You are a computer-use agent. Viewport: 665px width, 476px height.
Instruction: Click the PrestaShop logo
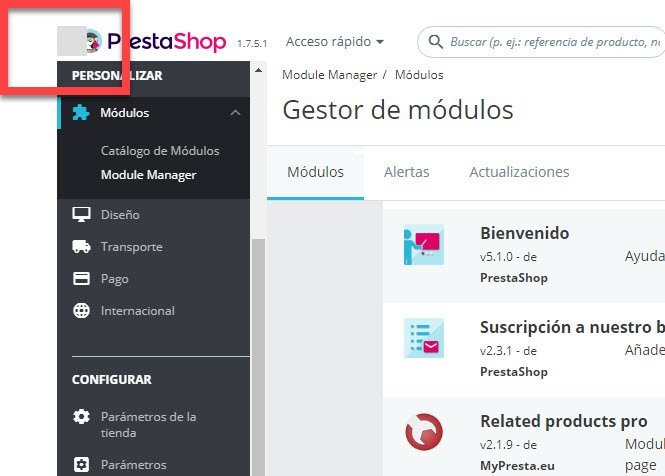156,42
